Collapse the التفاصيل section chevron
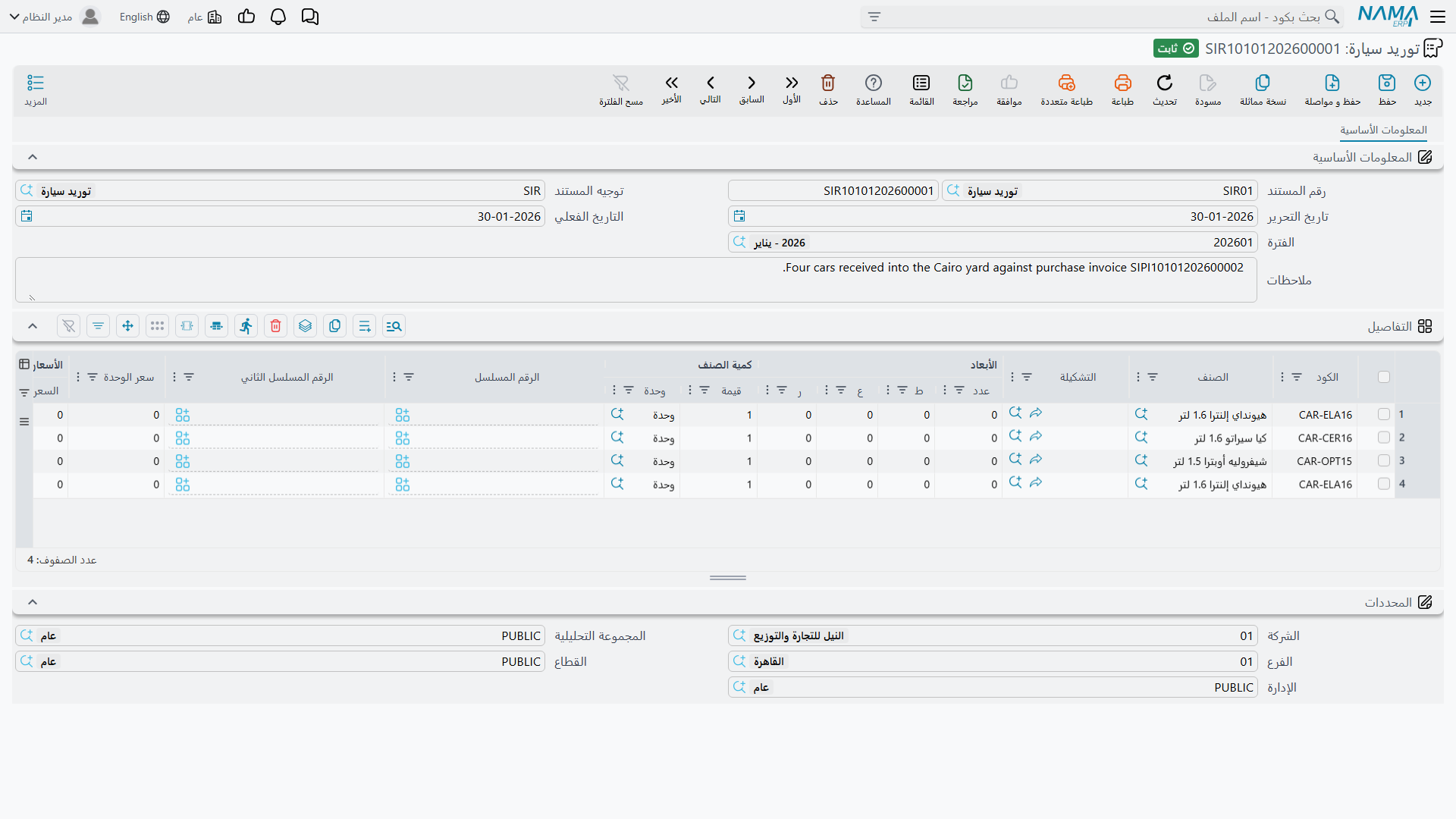The width and height of the screenshot is (1456, 819). point(33,326)
